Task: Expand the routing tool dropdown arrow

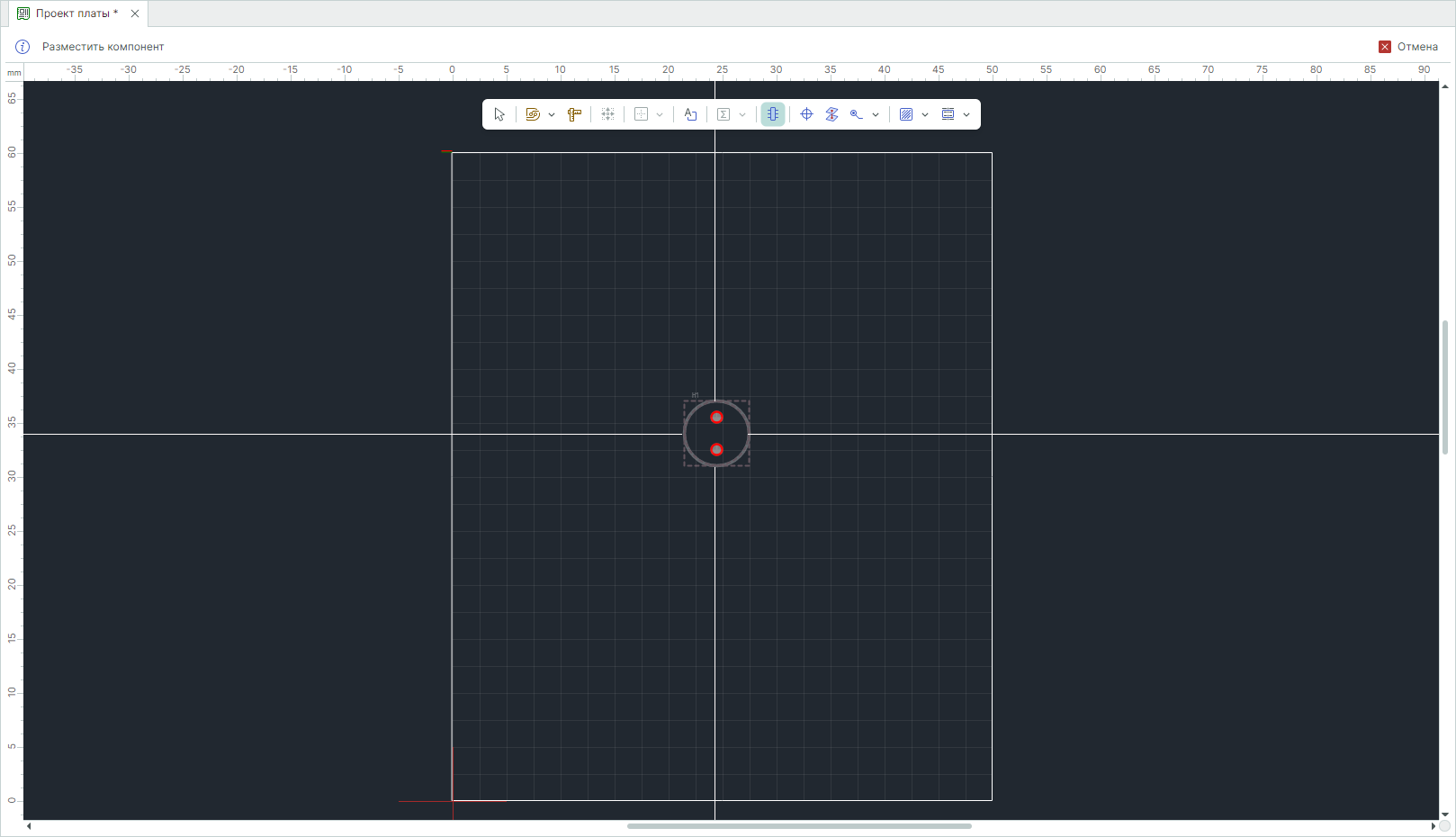Action: pyautogui.click(x=552, y=115)
